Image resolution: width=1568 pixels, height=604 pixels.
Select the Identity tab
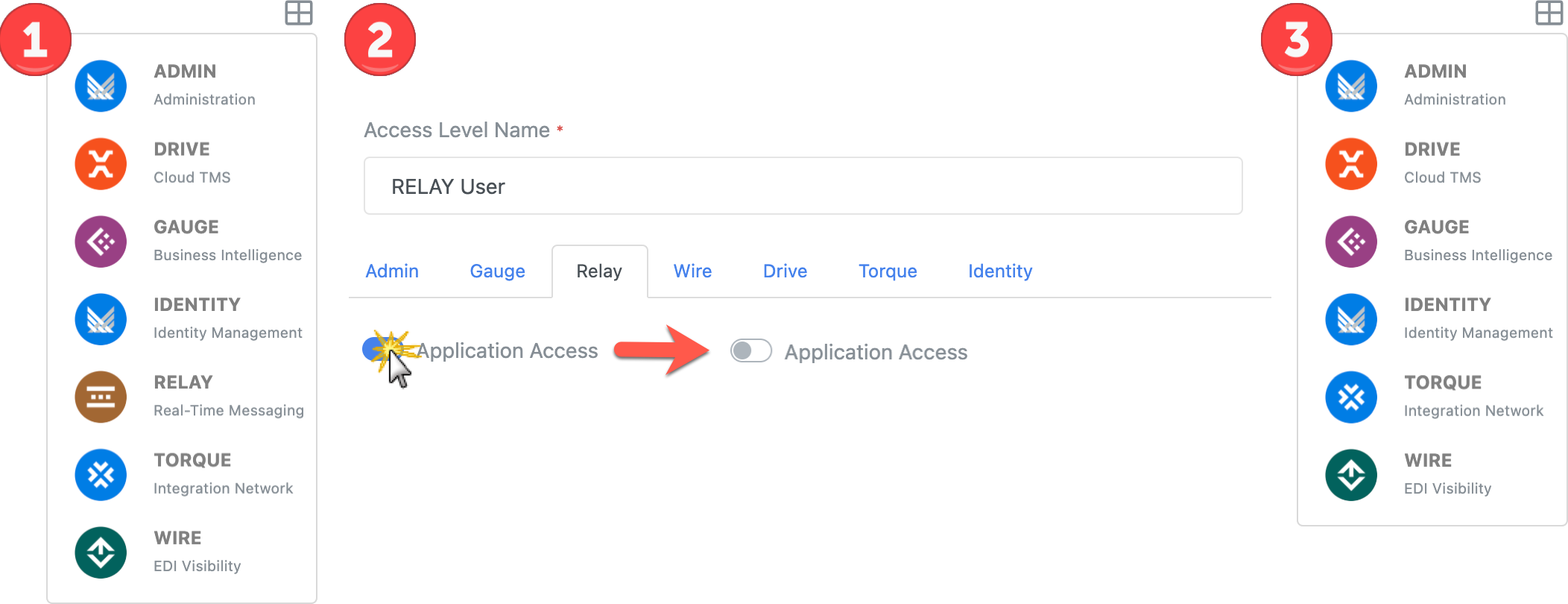pyautogui.click(x=999, y=271)
